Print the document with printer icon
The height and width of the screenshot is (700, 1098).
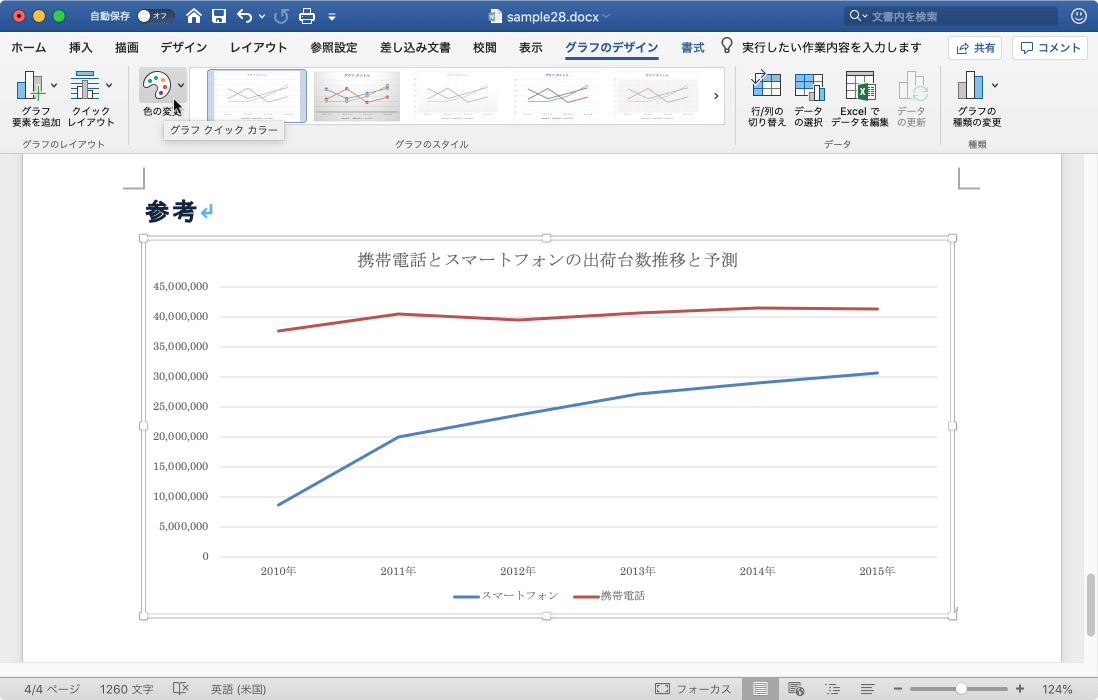click(x=307, y=16)
